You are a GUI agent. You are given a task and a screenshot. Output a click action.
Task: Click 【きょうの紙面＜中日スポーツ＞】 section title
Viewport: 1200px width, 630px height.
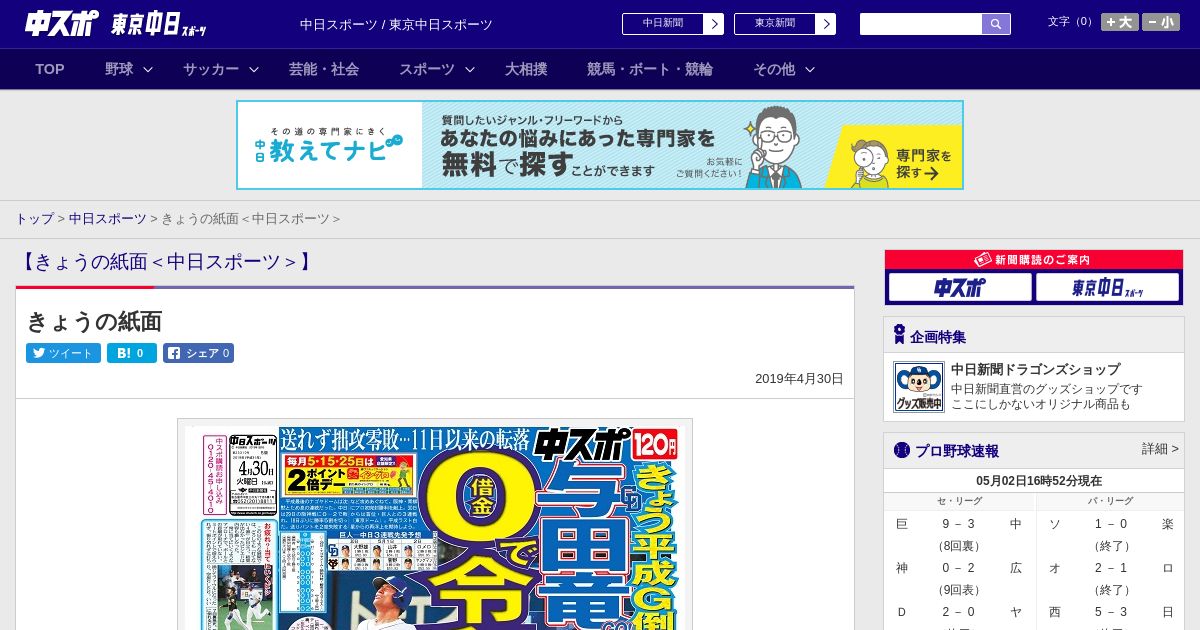click(x=166, y=262)
